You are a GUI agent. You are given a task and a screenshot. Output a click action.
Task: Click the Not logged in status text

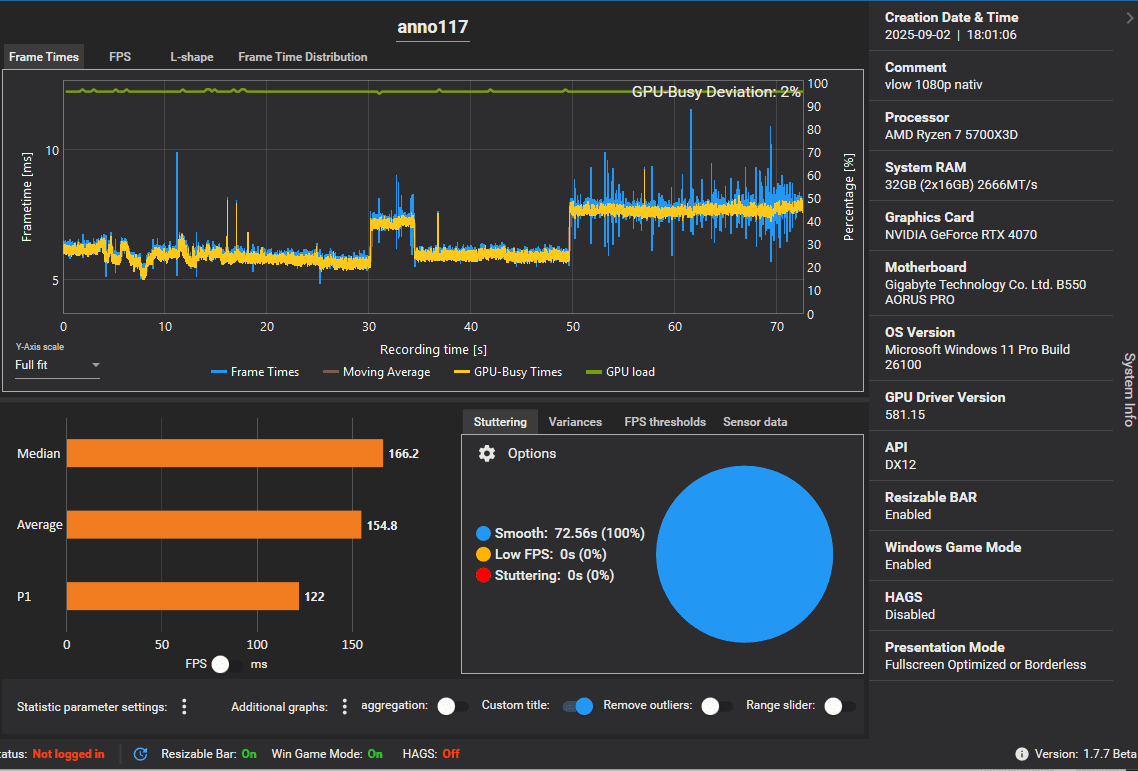point(68,754)
